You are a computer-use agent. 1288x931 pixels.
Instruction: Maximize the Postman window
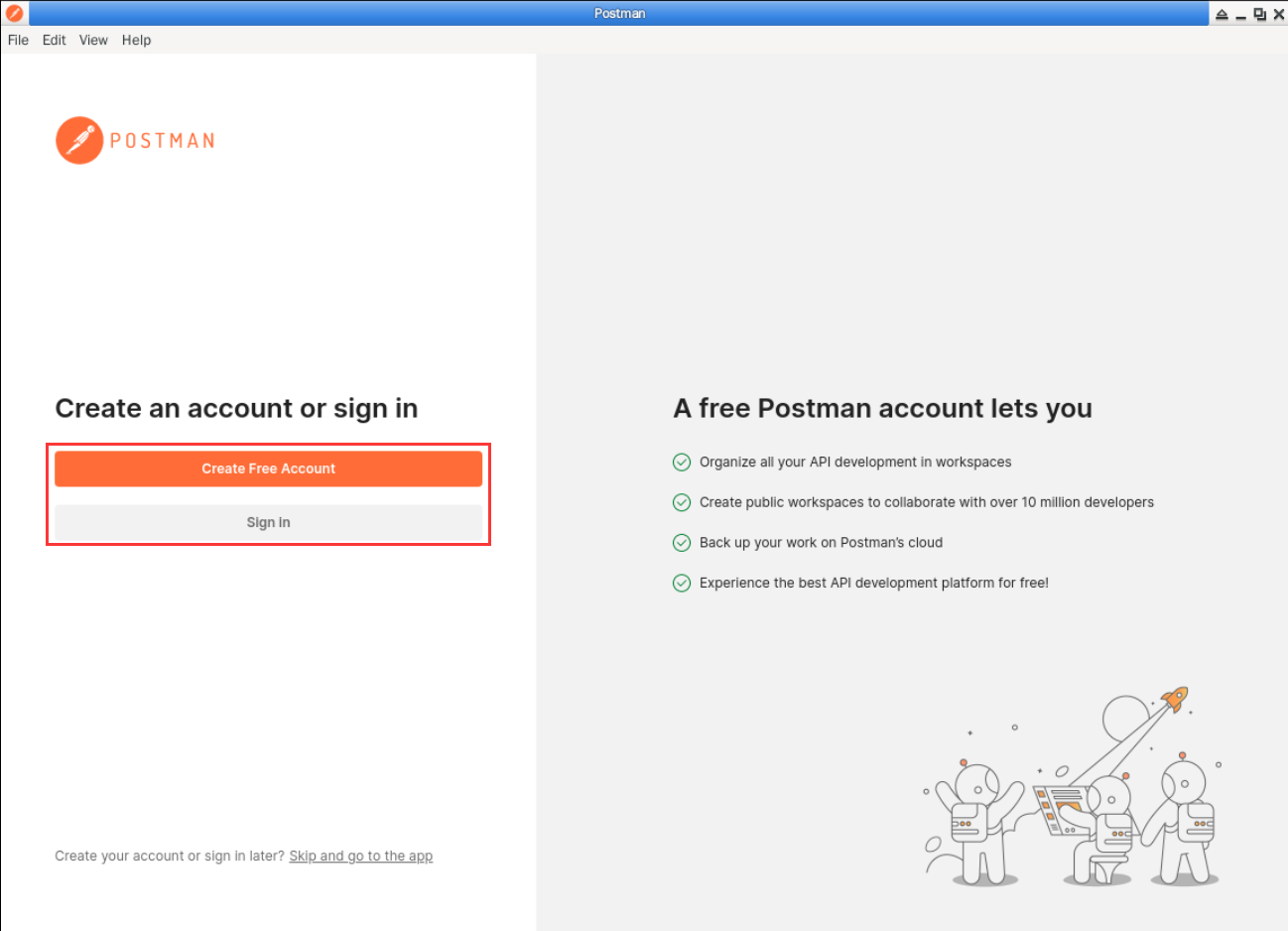coord(1260,14)
